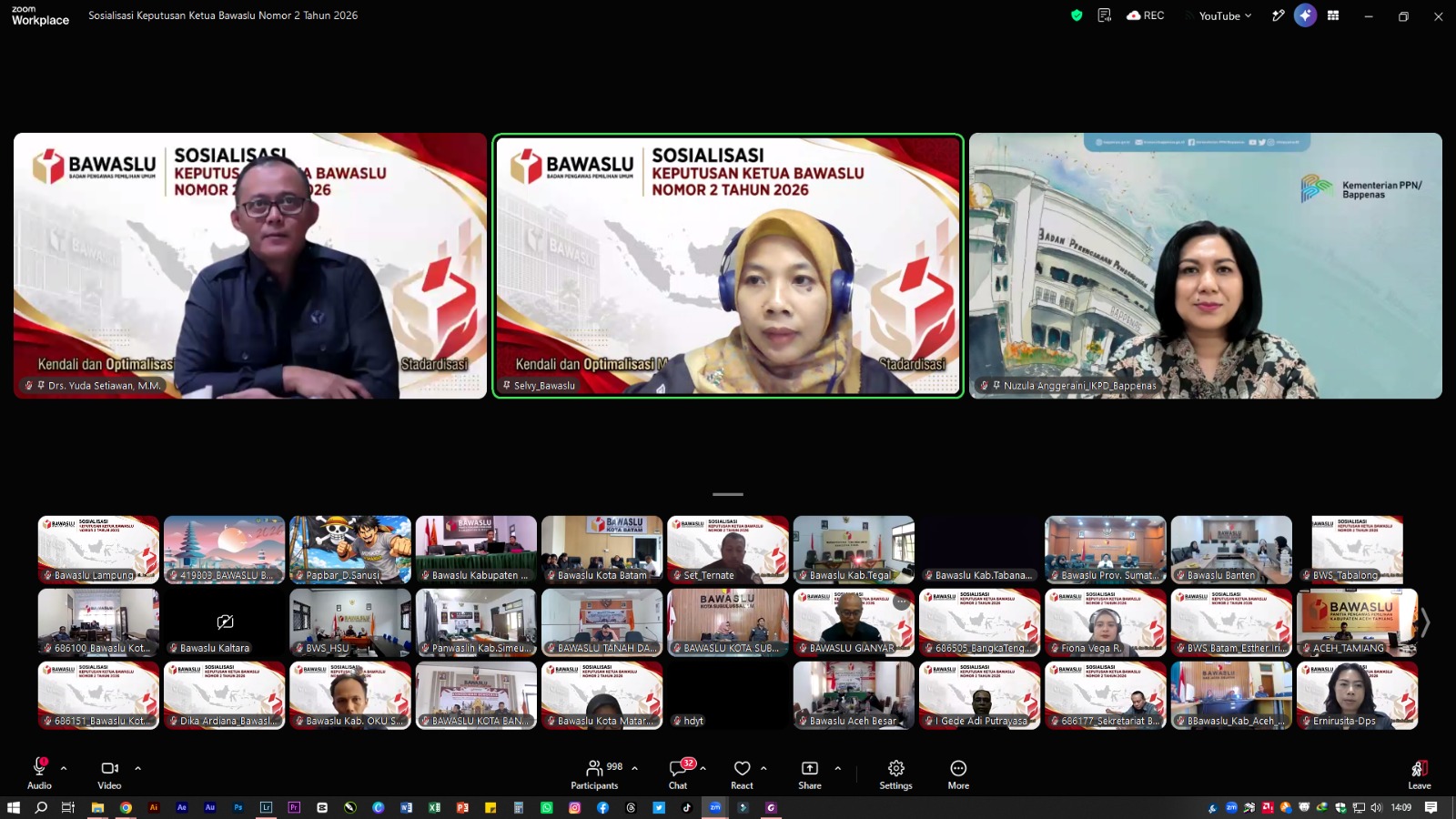Screen dimensions: 1456x819
Task: Open the More options menu
Action: 958,773
